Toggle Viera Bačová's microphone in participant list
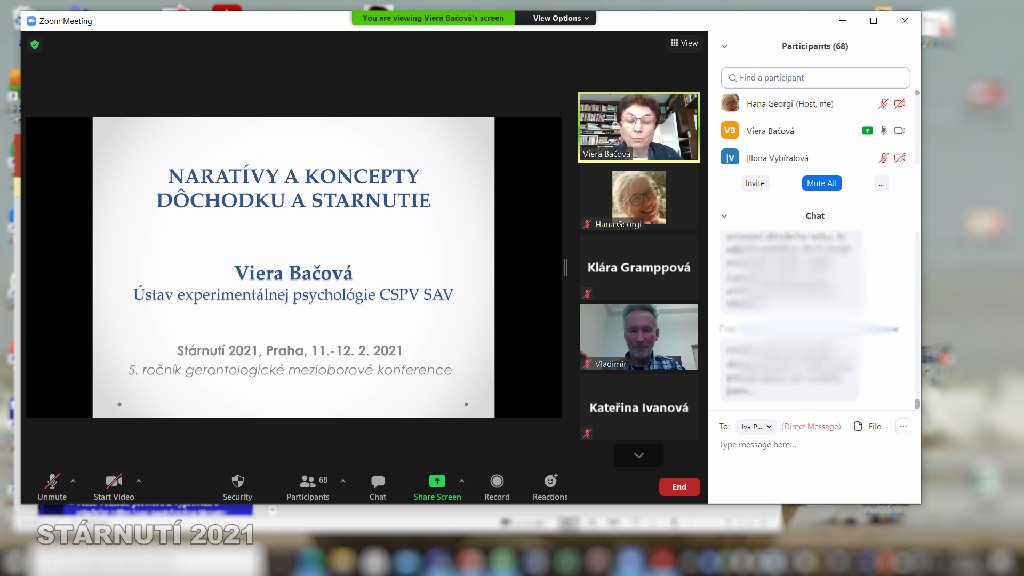1024x576 pixels. click(x=883, y=131)
